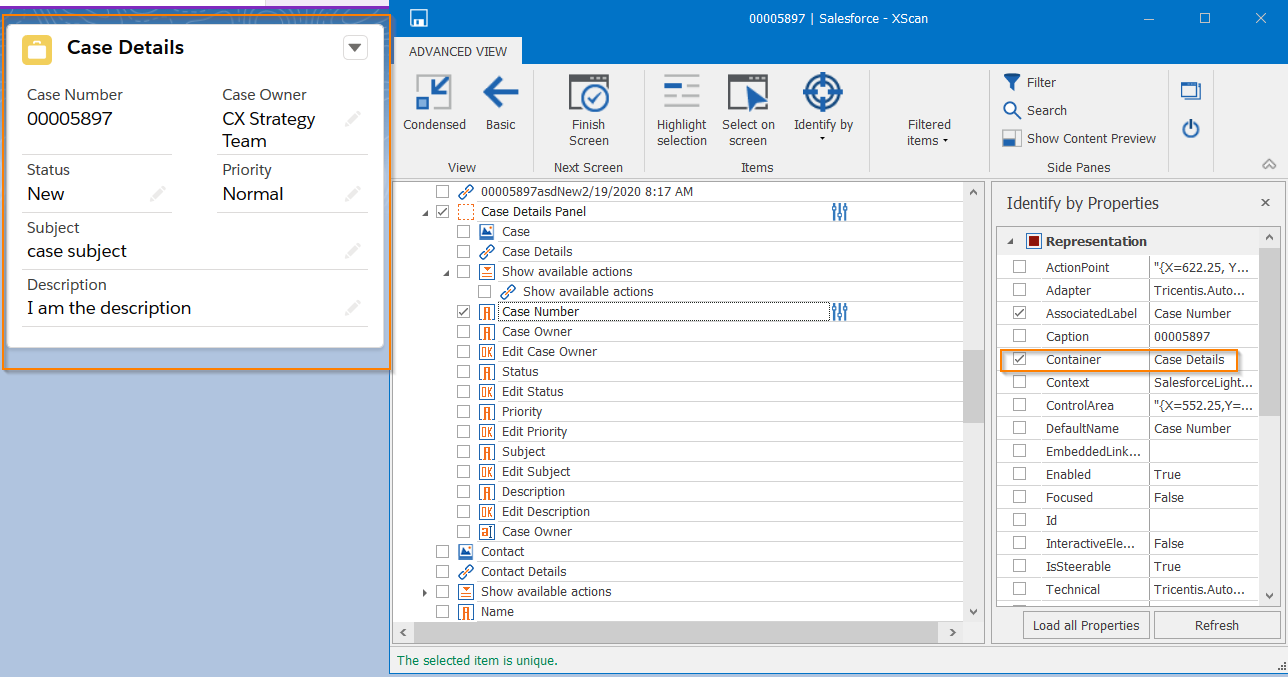1288x678 pixels.
Task: Open Case Details card dropdown menu
Action: [x=355, y=47]
